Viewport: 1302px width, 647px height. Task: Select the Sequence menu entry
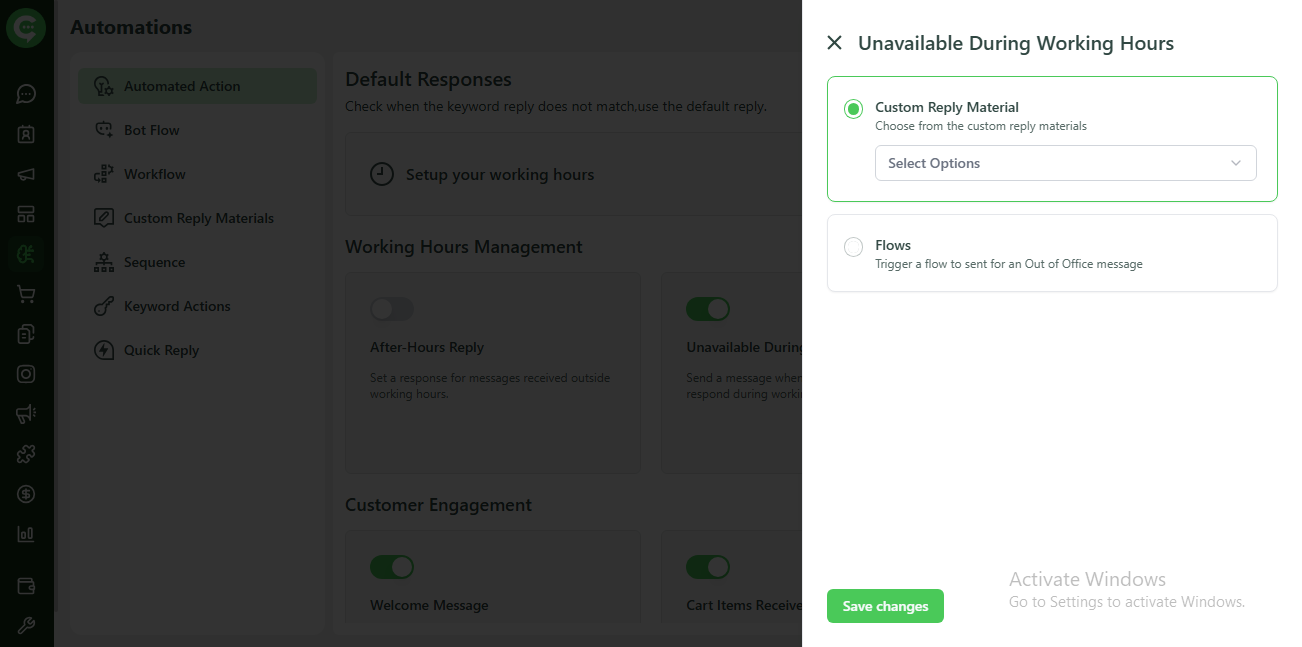coord(153,261)
